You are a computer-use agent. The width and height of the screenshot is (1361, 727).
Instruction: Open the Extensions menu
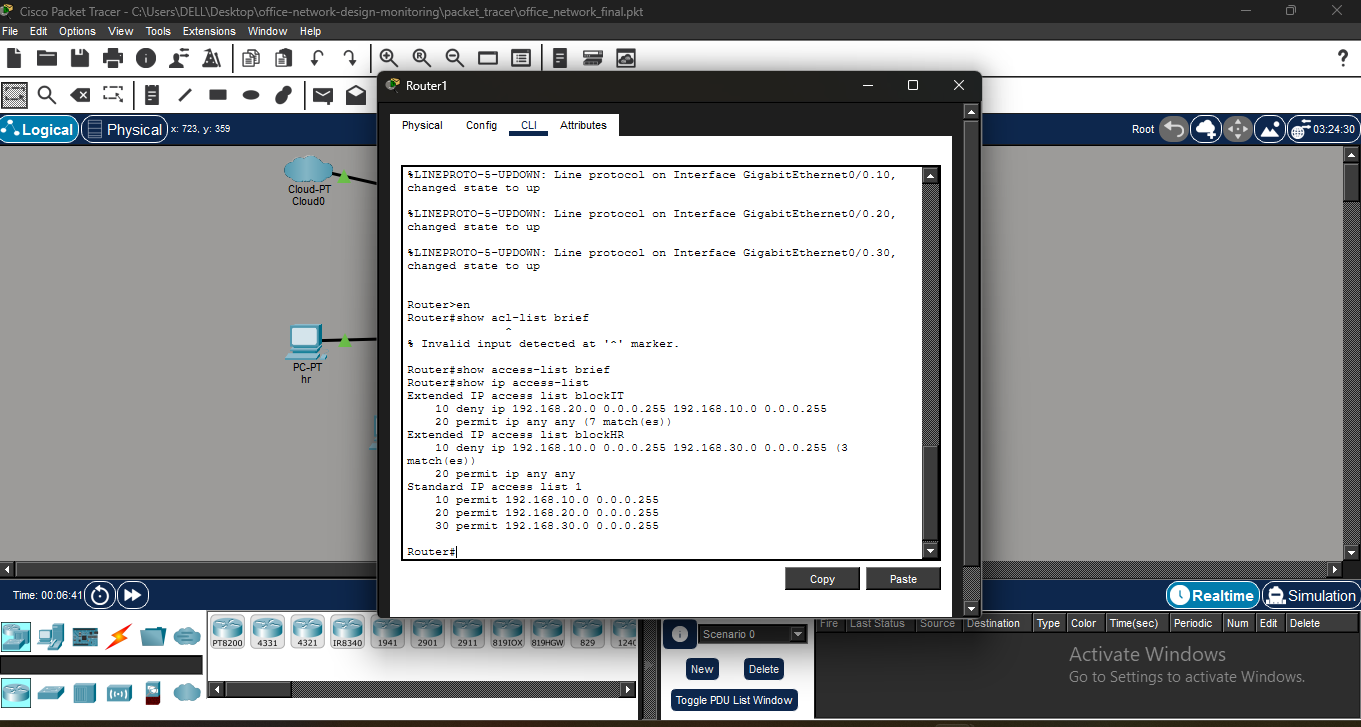(x=209, y=31)
